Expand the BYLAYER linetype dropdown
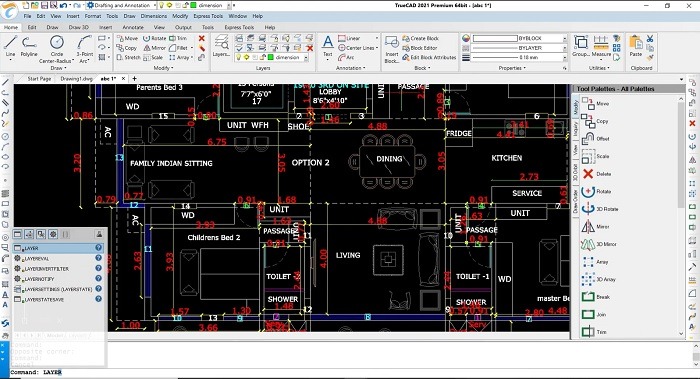The width and height of the screenshot is (700, 379). [x=565, y=48]
